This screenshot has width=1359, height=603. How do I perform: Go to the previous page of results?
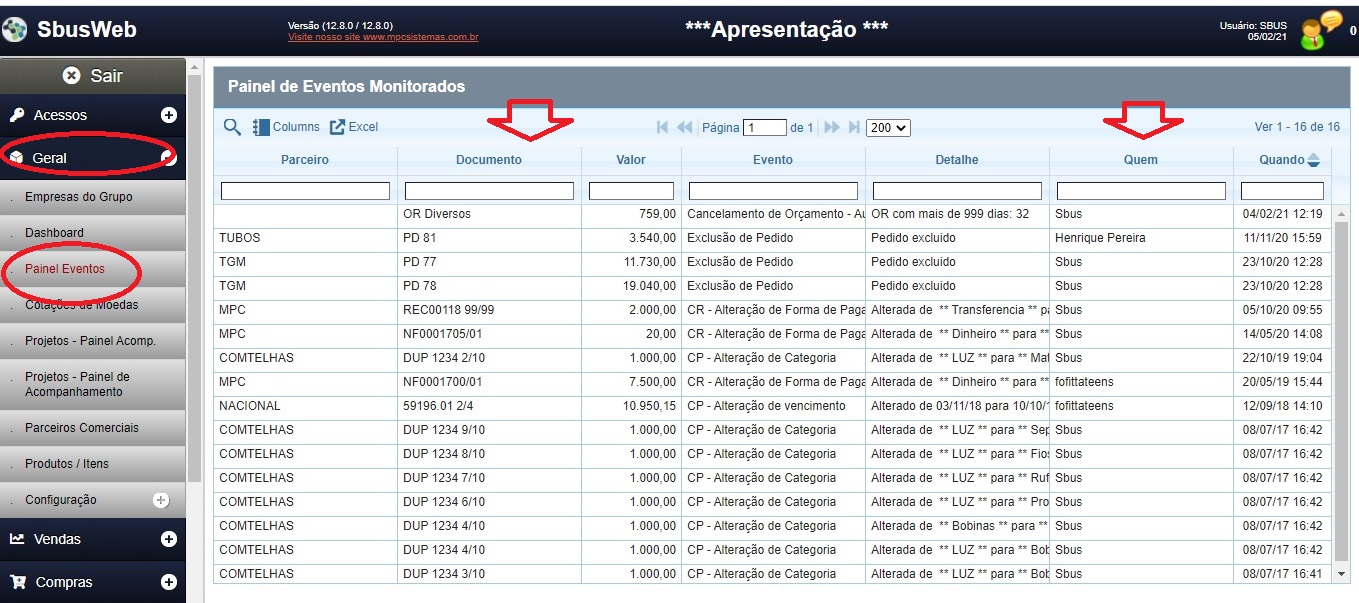pos(685,127)
